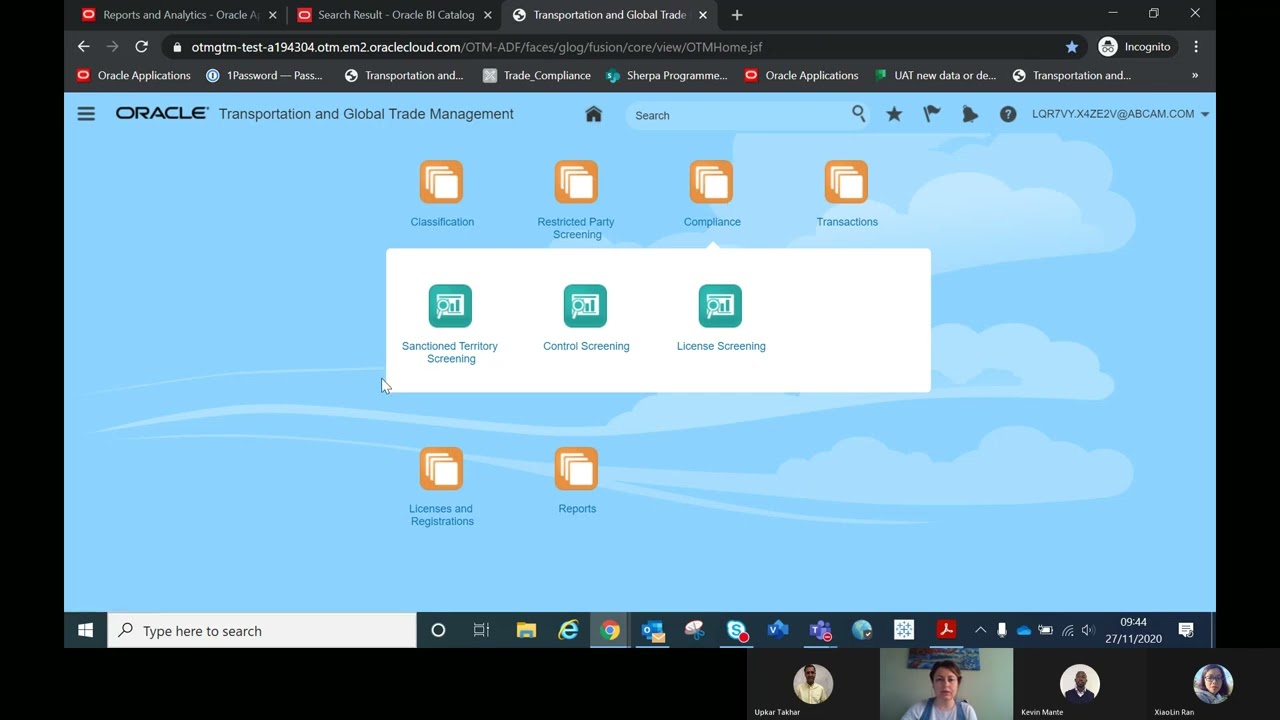Open the Classification folder icon
The image size is (1280, 720).
click(441, 182)
